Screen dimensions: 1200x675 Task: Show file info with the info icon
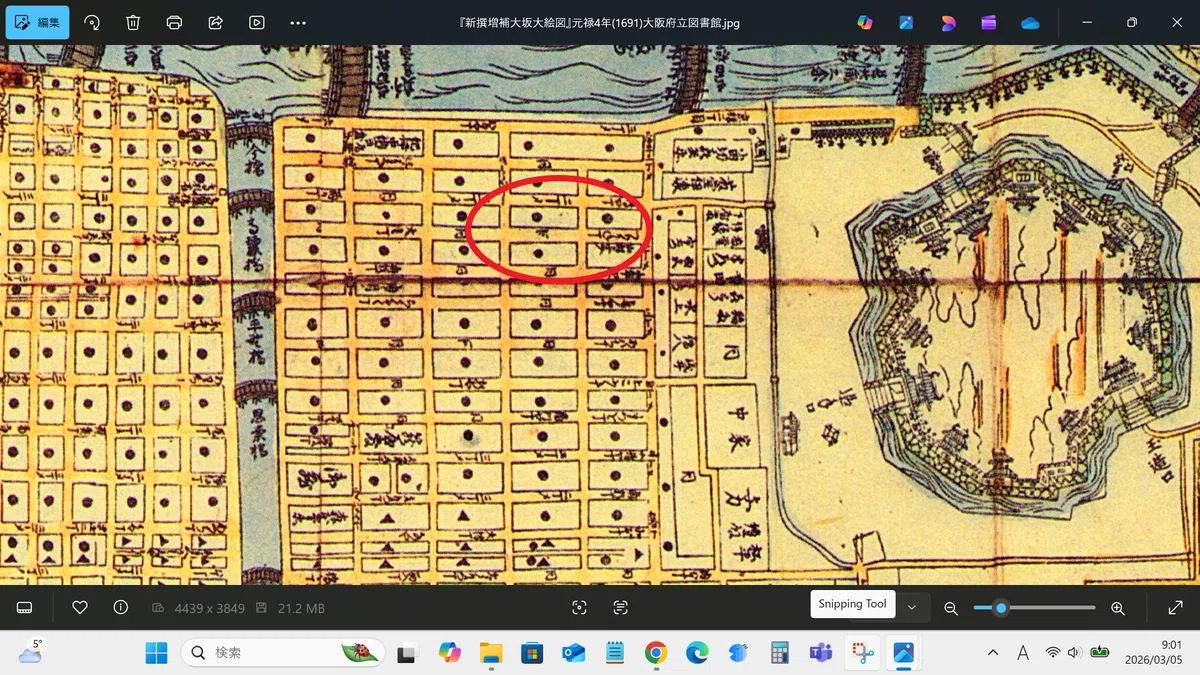click(121, 608)
